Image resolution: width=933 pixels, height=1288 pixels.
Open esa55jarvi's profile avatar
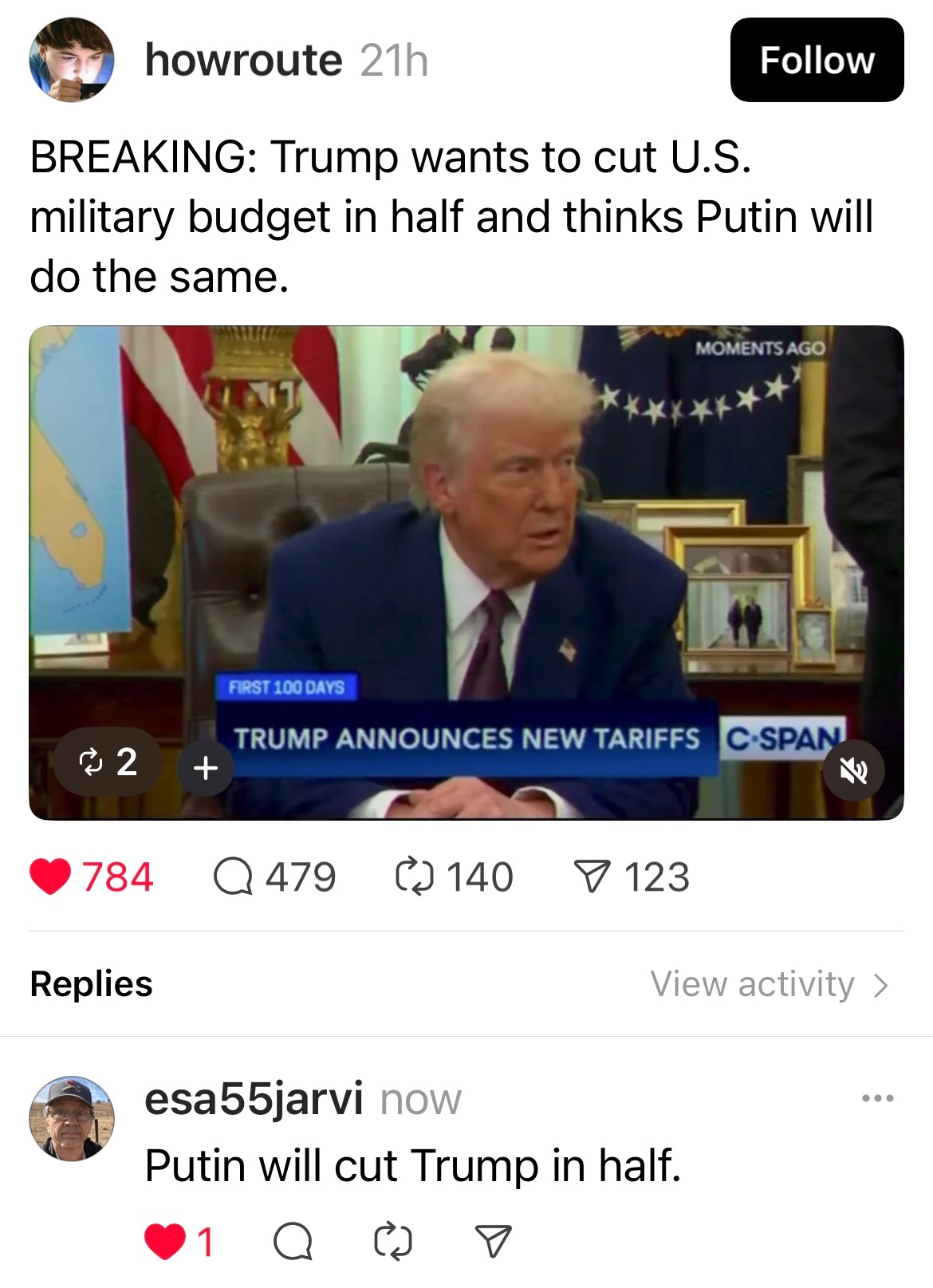tap(72, 1117)
